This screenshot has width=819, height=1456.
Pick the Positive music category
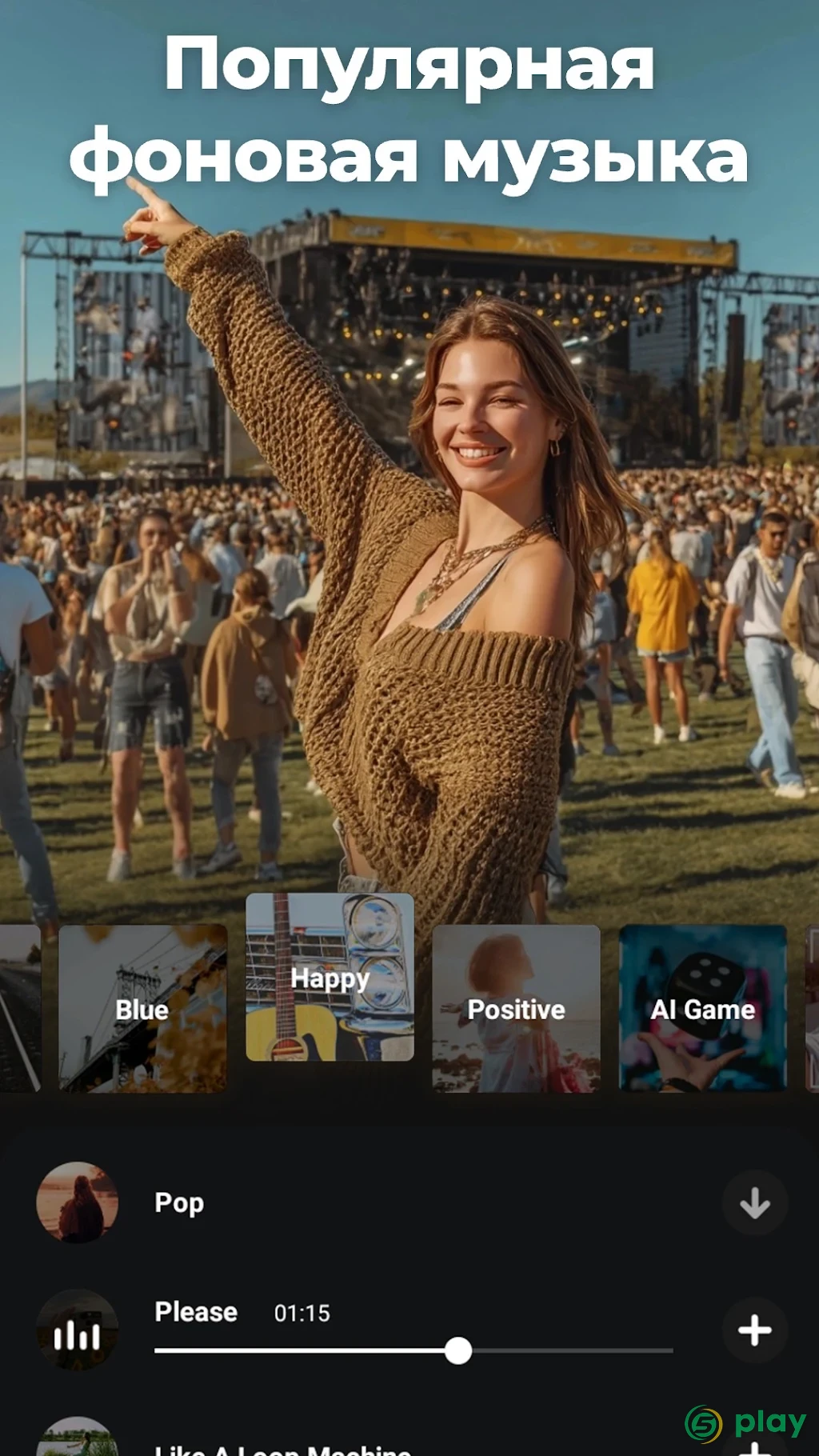[516, 1009]
